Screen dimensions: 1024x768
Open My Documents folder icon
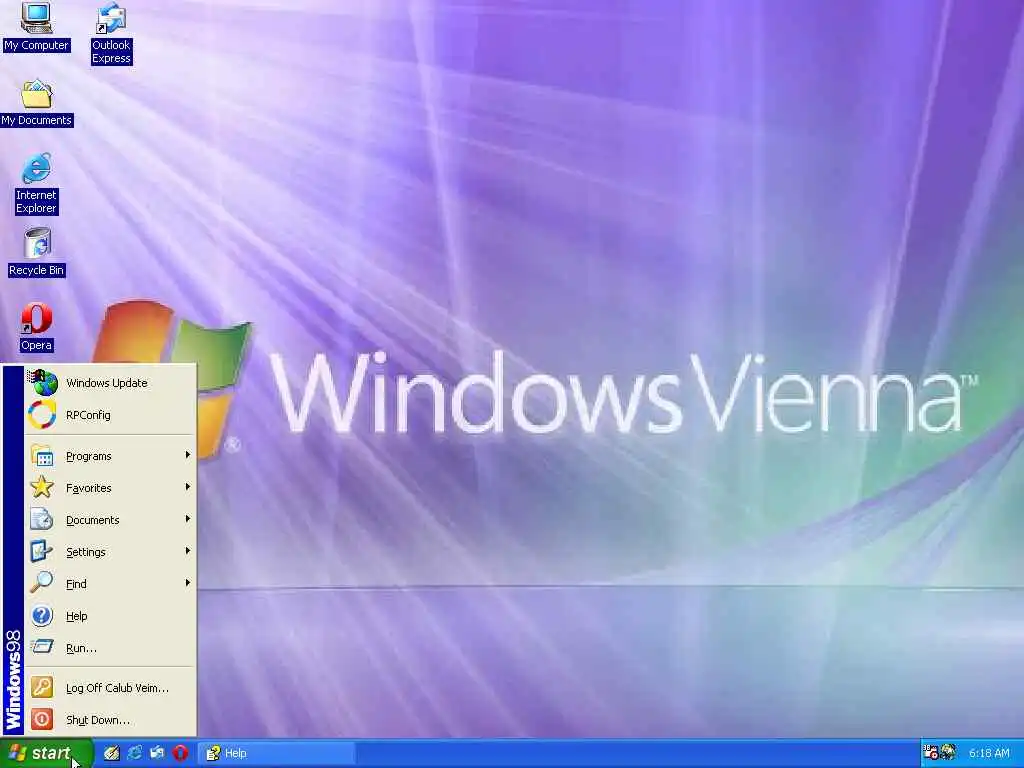[37, 103]
